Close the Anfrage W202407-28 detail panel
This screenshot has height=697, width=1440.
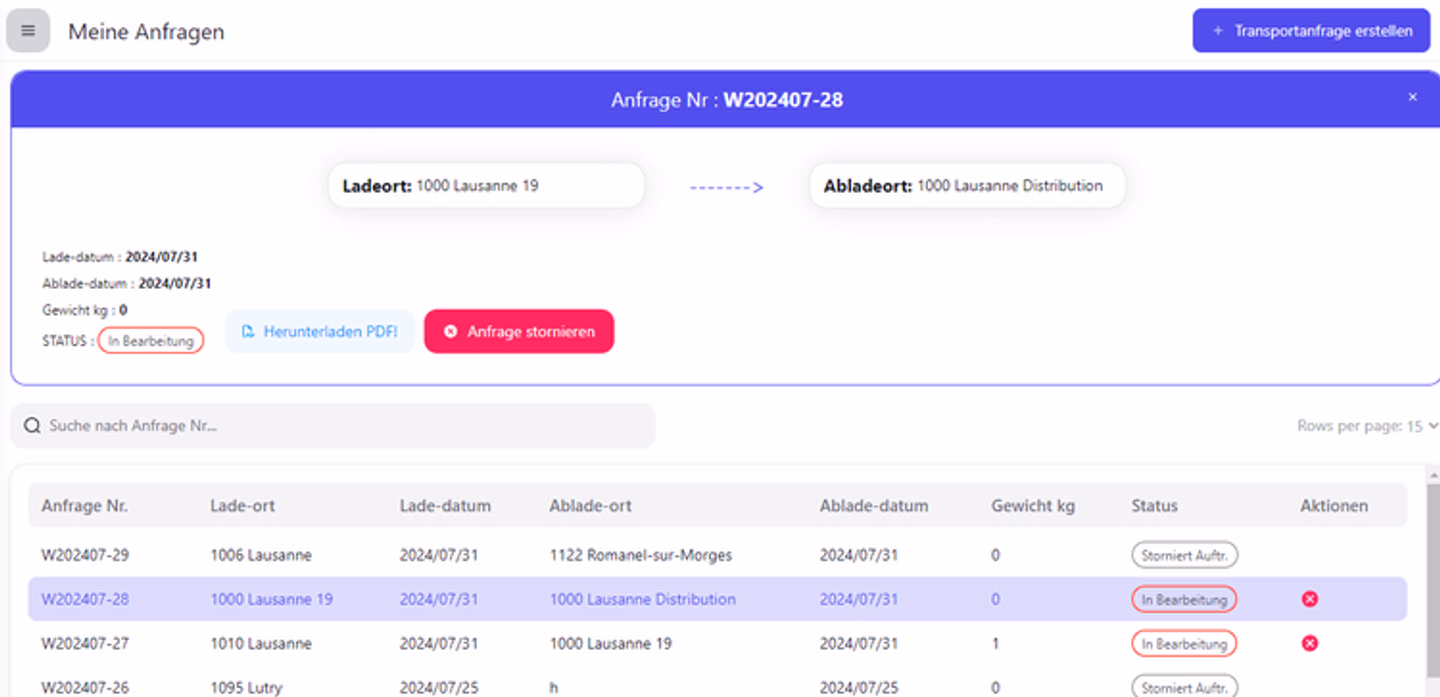click(1412, 97)
